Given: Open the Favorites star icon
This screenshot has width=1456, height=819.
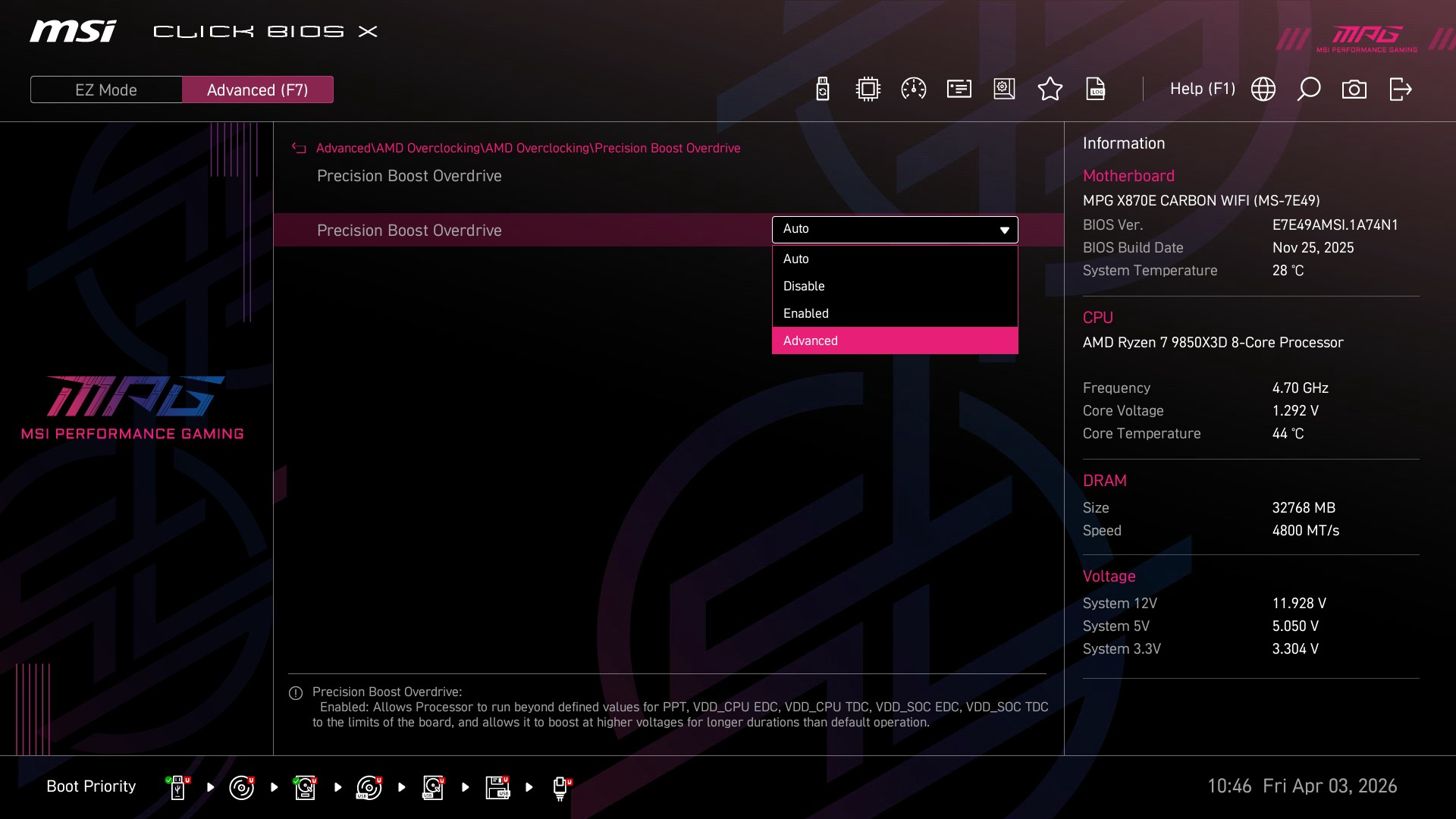Looking at the screenshot, I should coord(1050,89).
